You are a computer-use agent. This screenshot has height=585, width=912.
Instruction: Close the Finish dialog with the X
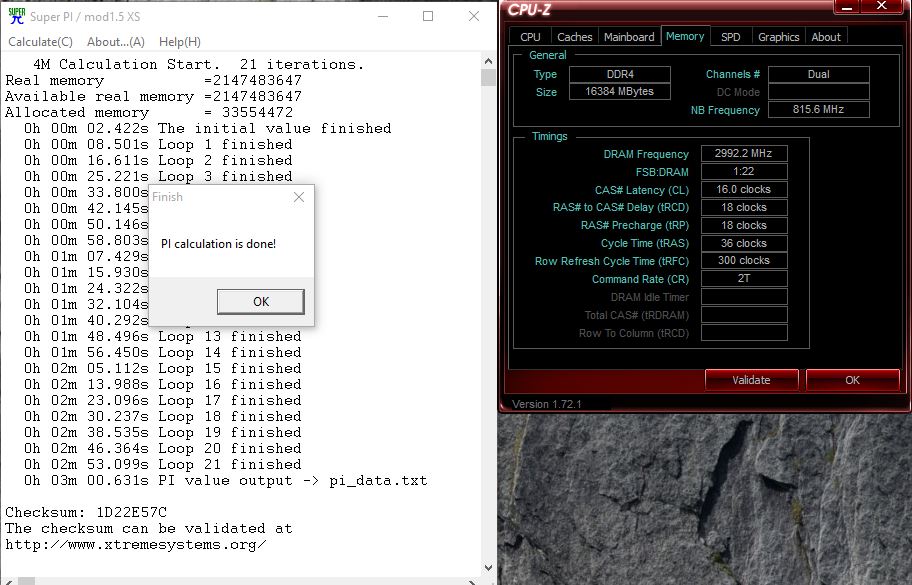click(299, 197)
